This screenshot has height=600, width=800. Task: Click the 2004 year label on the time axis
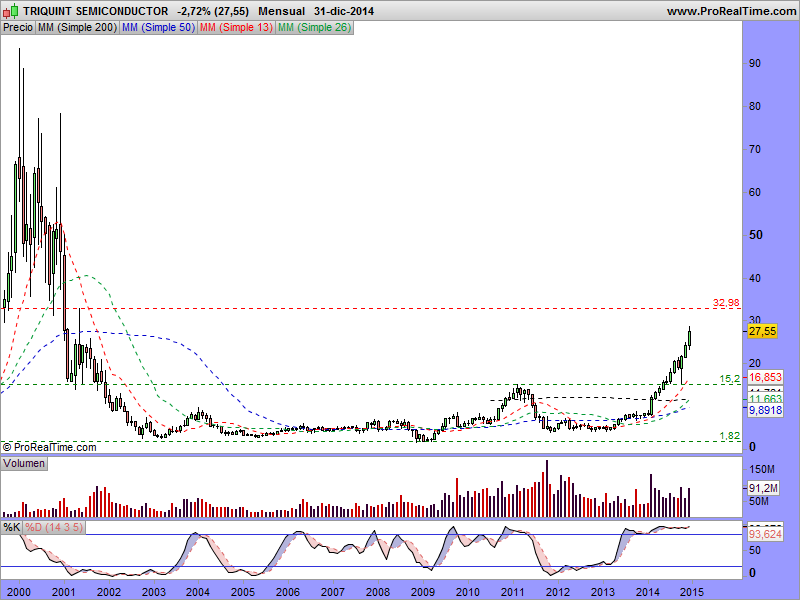198,592
